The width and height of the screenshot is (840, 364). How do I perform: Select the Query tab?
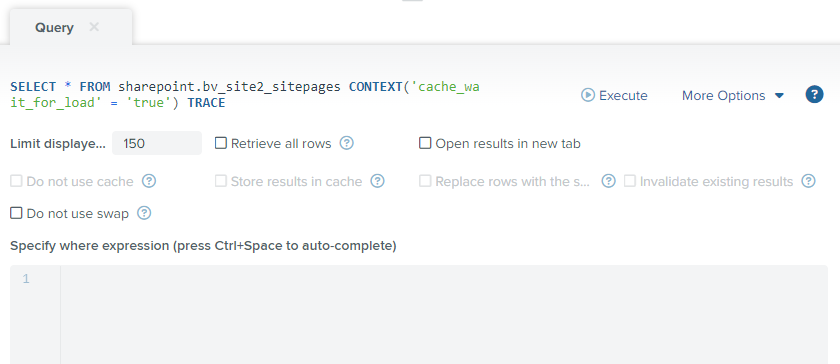tap(55, 27)
